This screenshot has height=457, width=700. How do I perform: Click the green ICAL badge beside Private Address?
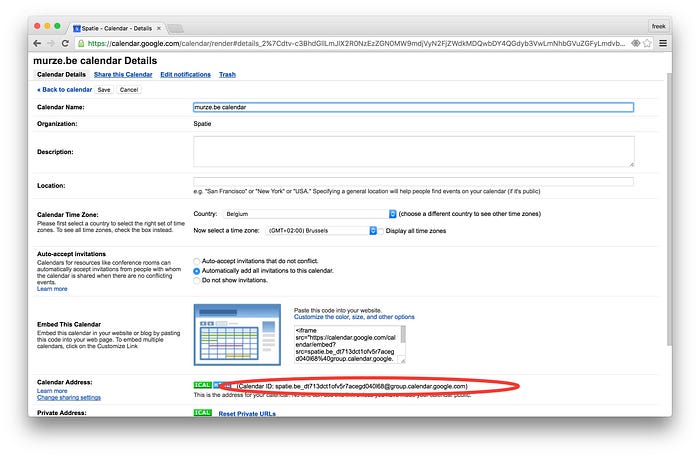[203, 413]
